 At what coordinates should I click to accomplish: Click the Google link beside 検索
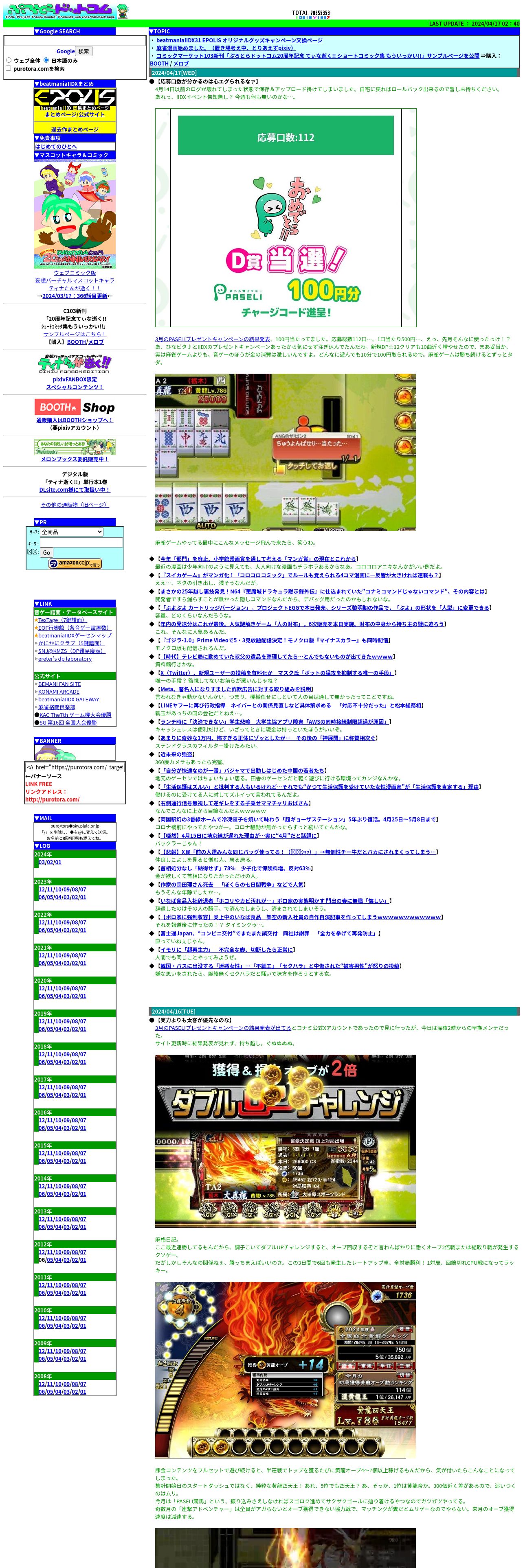(x=65, y=52)
